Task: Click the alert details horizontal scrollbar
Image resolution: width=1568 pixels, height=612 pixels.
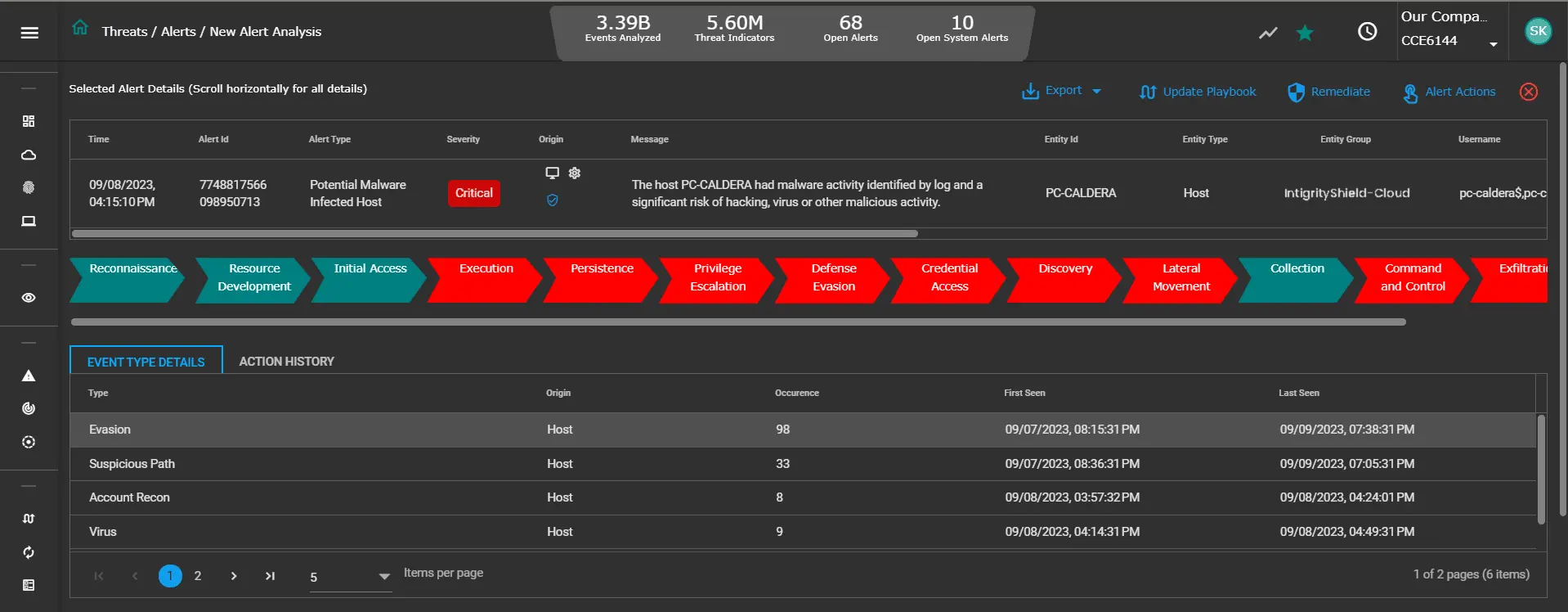Action: 495,233
